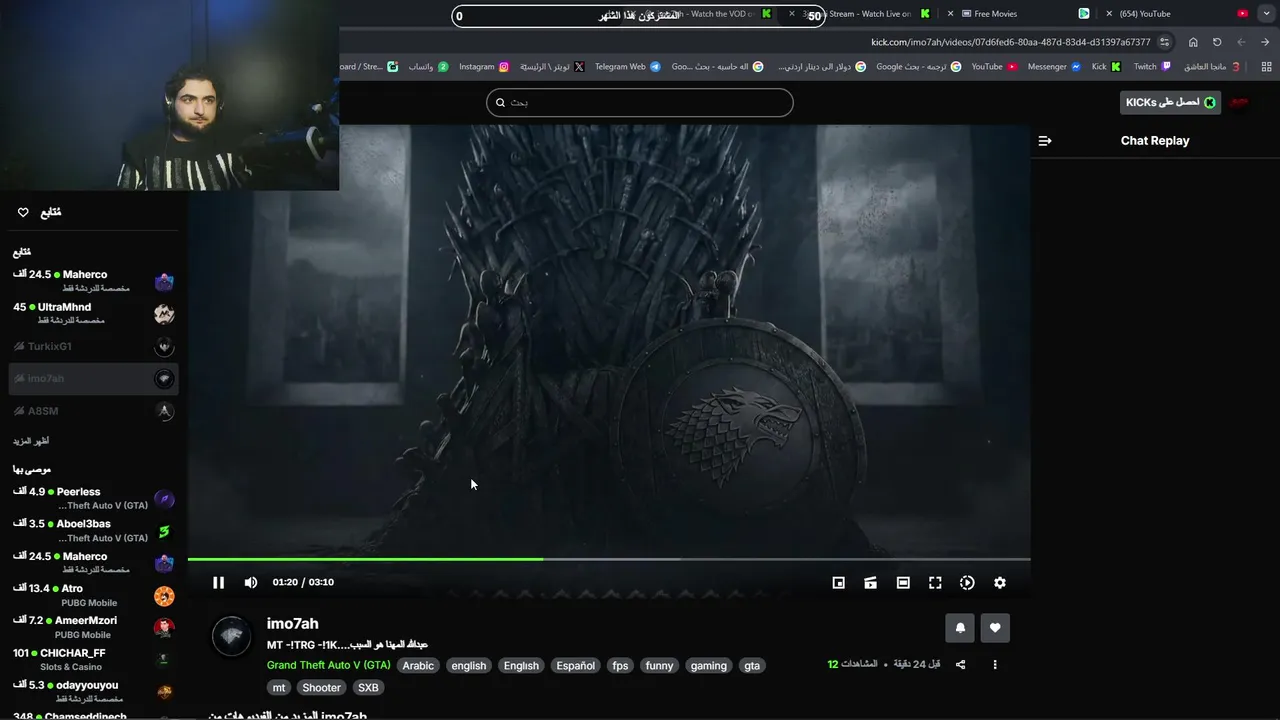This screenshot has width=1280, height=720.
Task: Share the video using the share icon
Action: (x=961, y=665)
